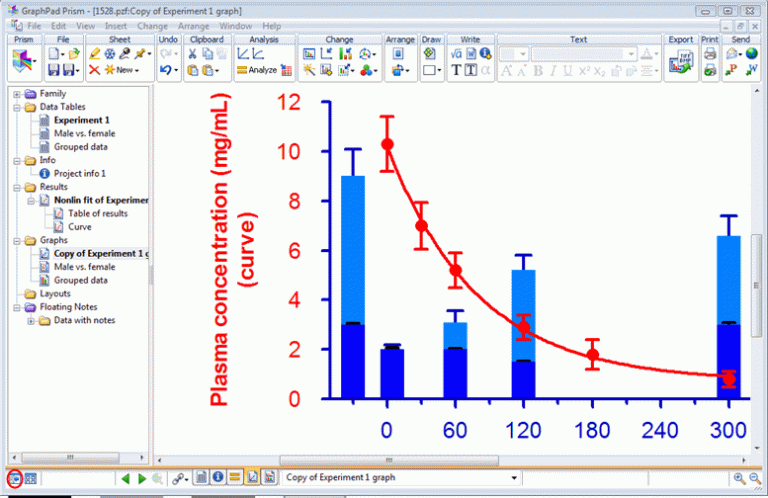Expand the Family folder
This screenshot has width=768, height=498.
click(x=17, y=94)
